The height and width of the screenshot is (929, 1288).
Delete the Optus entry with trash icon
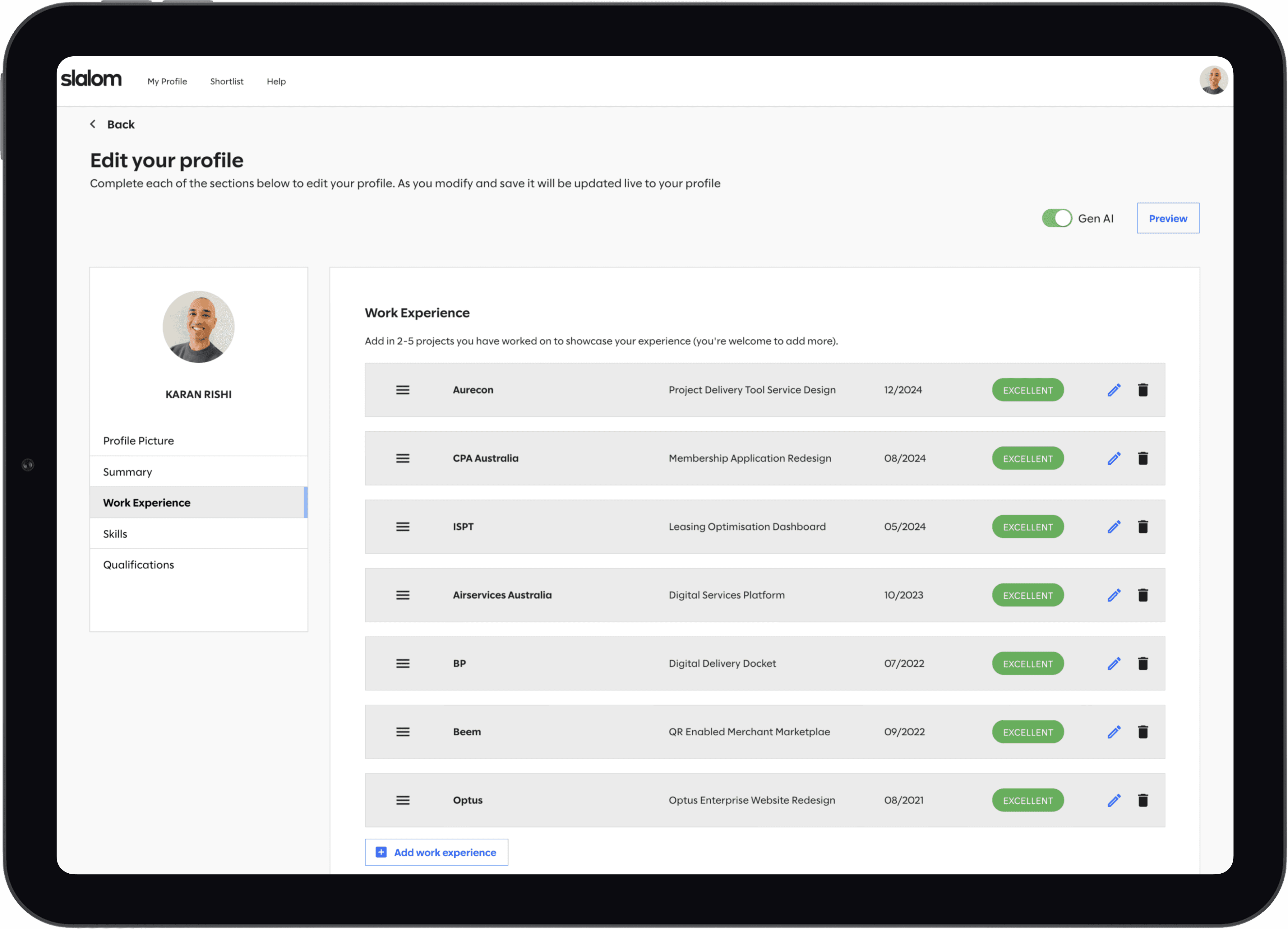[x=1143, y=800]
